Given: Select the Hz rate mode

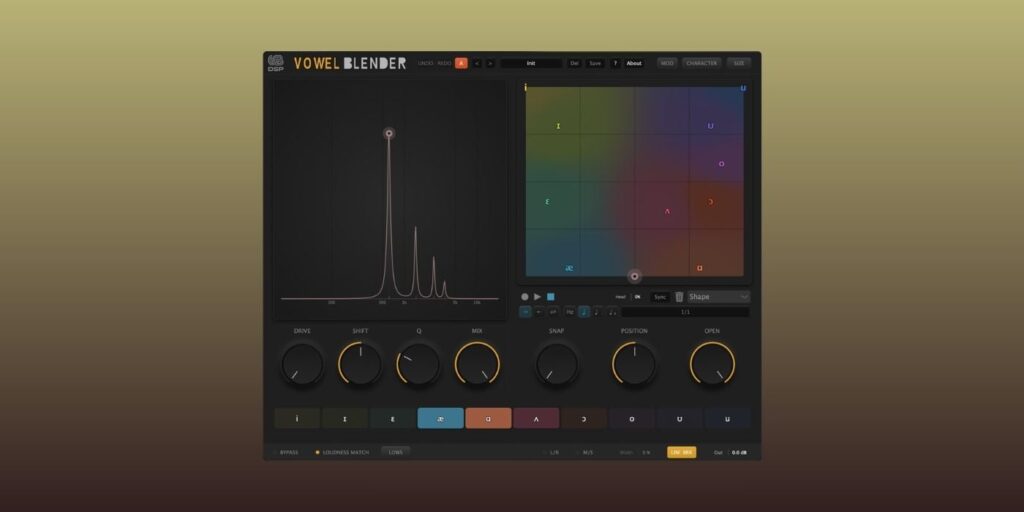Looking at the screenshot, I should pyautogui.click(x=569, y=312).
